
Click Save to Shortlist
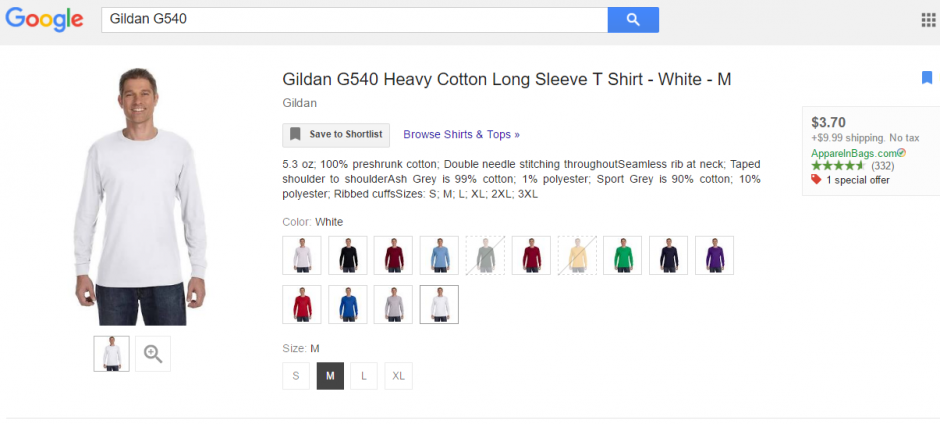click(337, 134)
